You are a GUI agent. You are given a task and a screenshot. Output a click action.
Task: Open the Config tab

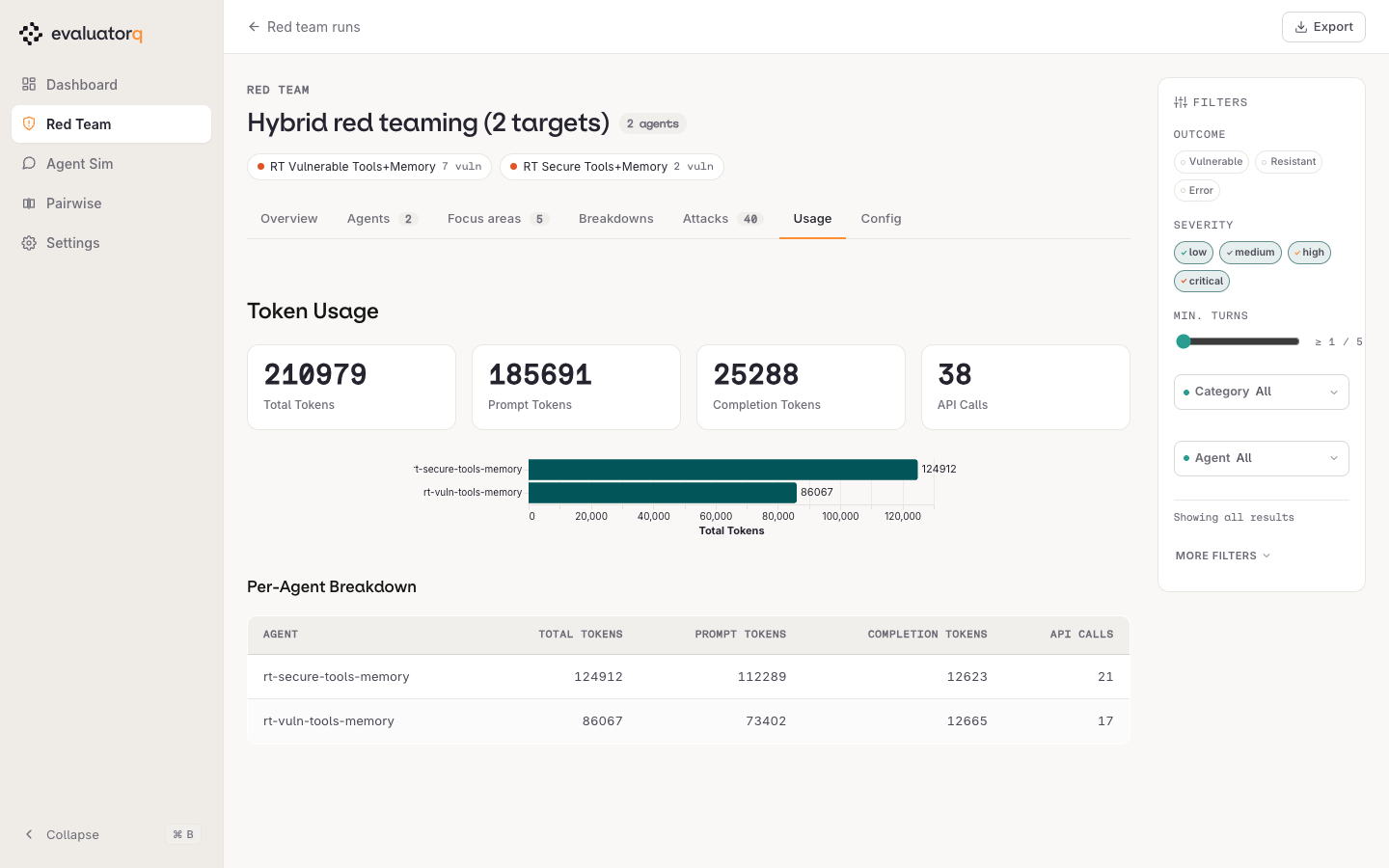(881, 219)
